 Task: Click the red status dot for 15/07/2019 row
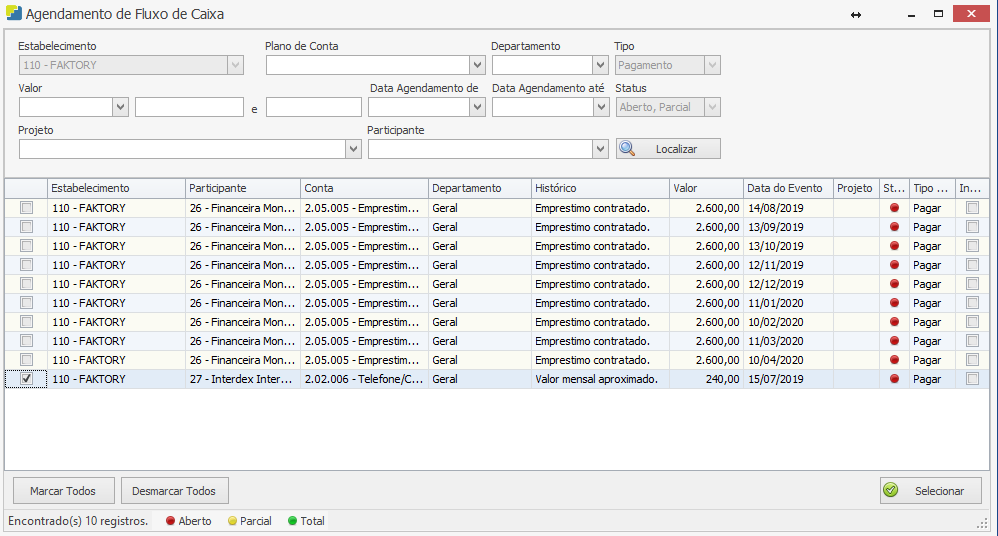coord(894,379)
